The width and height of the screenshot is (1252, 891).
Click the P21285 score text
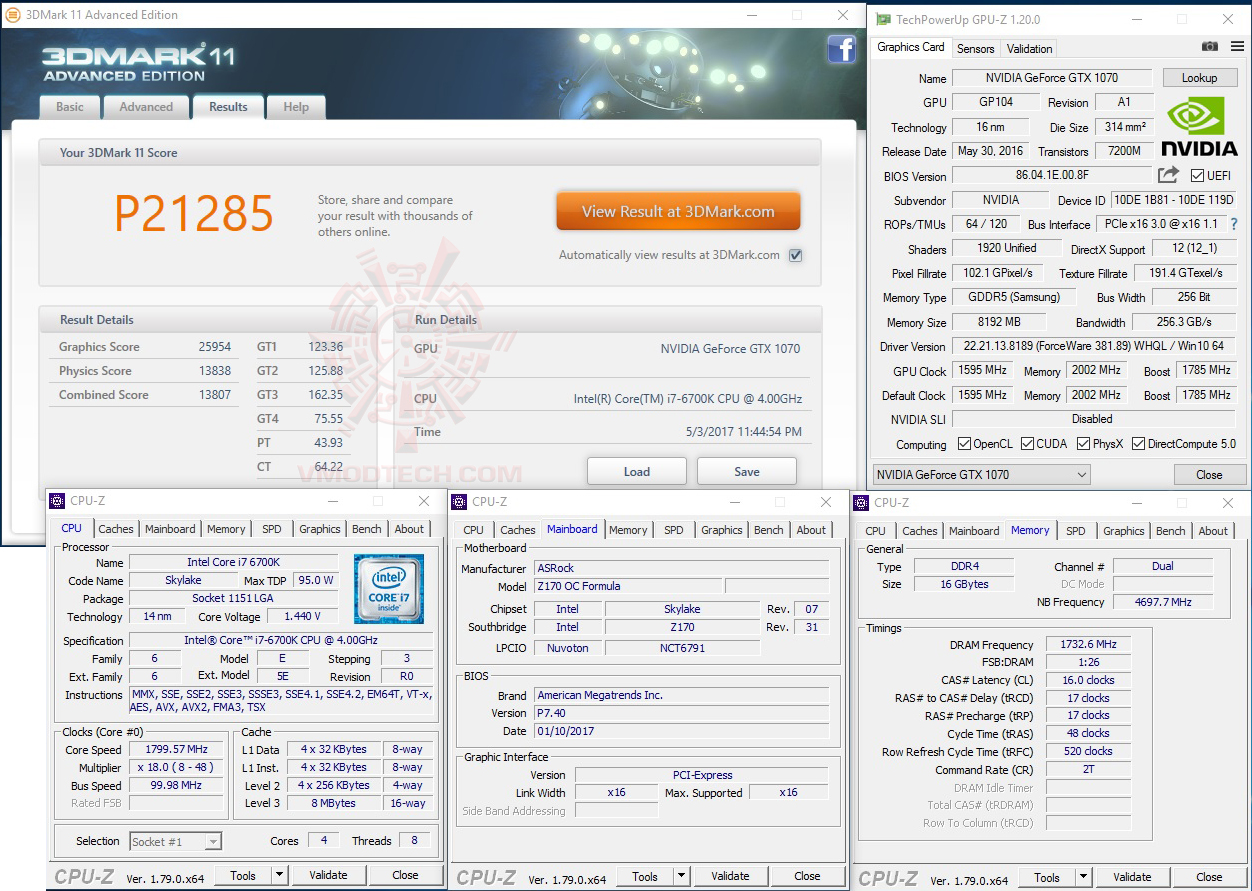point(193,213)
